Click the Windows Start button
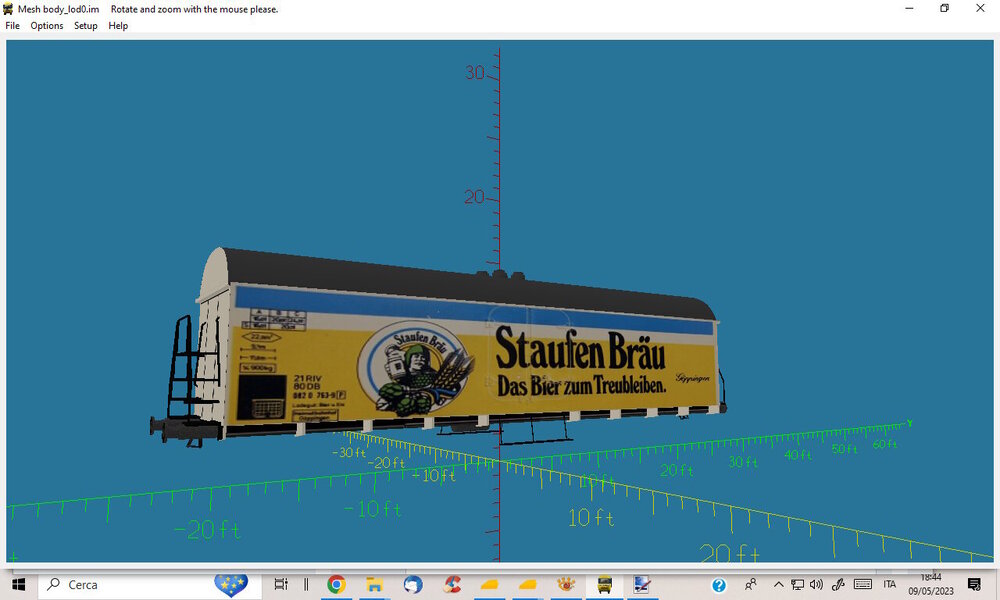This screenshot has width=1000, height=600. [18, 585]
